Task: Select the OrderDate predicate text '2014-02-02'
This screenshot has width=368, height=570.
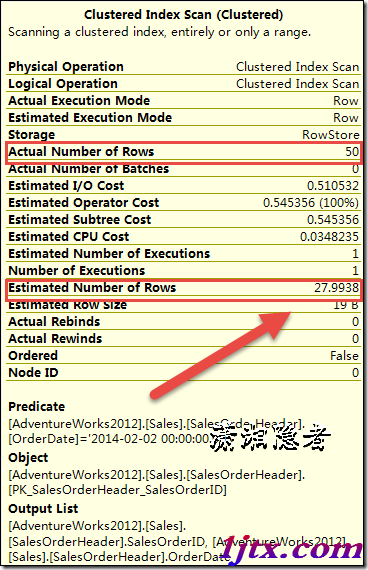Action: [124, 439]
